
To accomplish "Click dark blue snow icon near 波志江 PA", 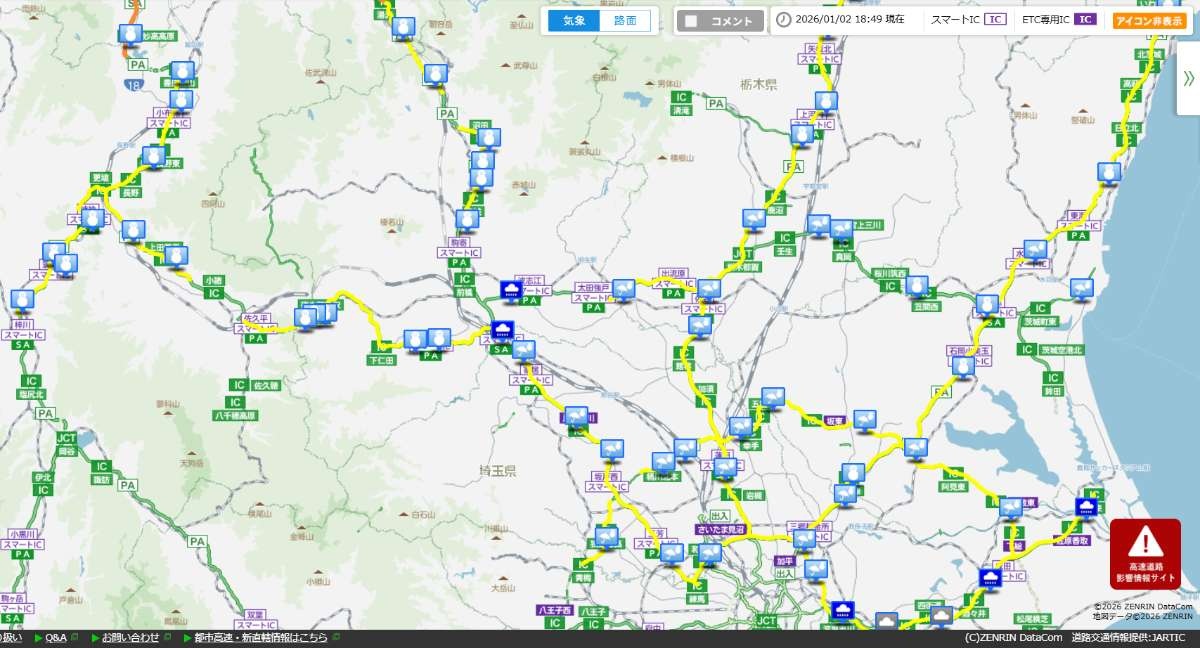I will [511, 290].
